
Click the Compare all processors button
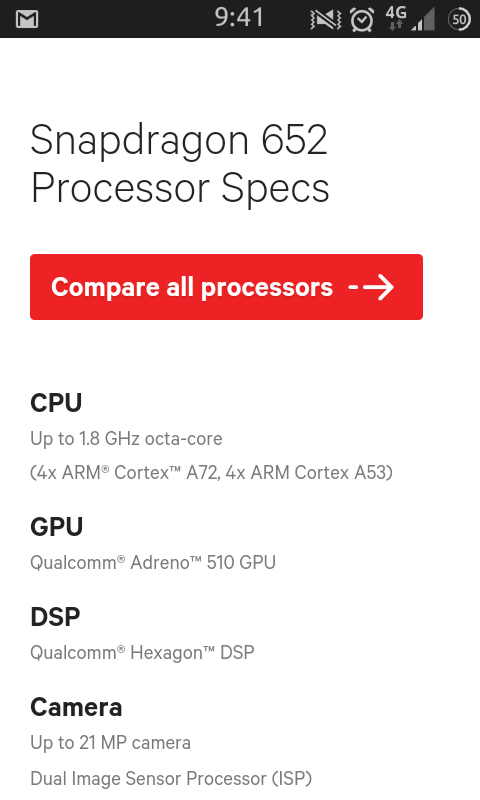[226, 287]
